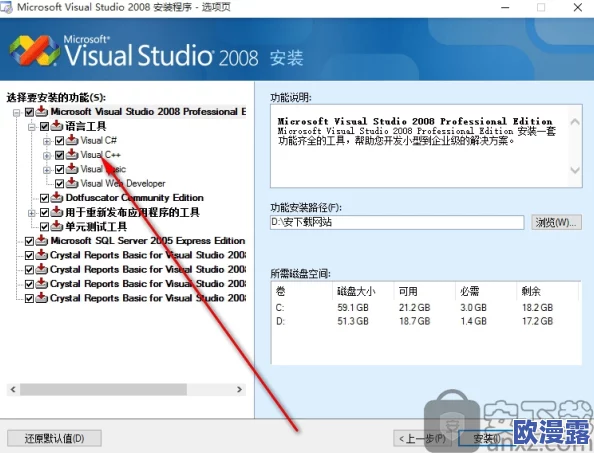The width and height of the screenshot is (594, 453).
Task: Uncheck Microsoft SQL Server 2005 Express checkbox
Action: 29,241
